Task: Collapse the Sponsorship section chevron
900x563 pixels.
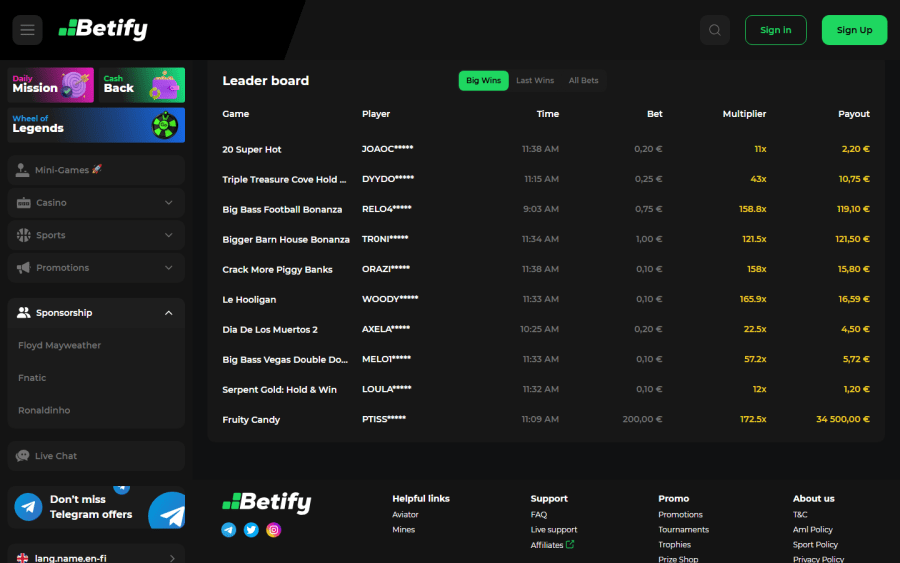Action: (x=169, y=313)
